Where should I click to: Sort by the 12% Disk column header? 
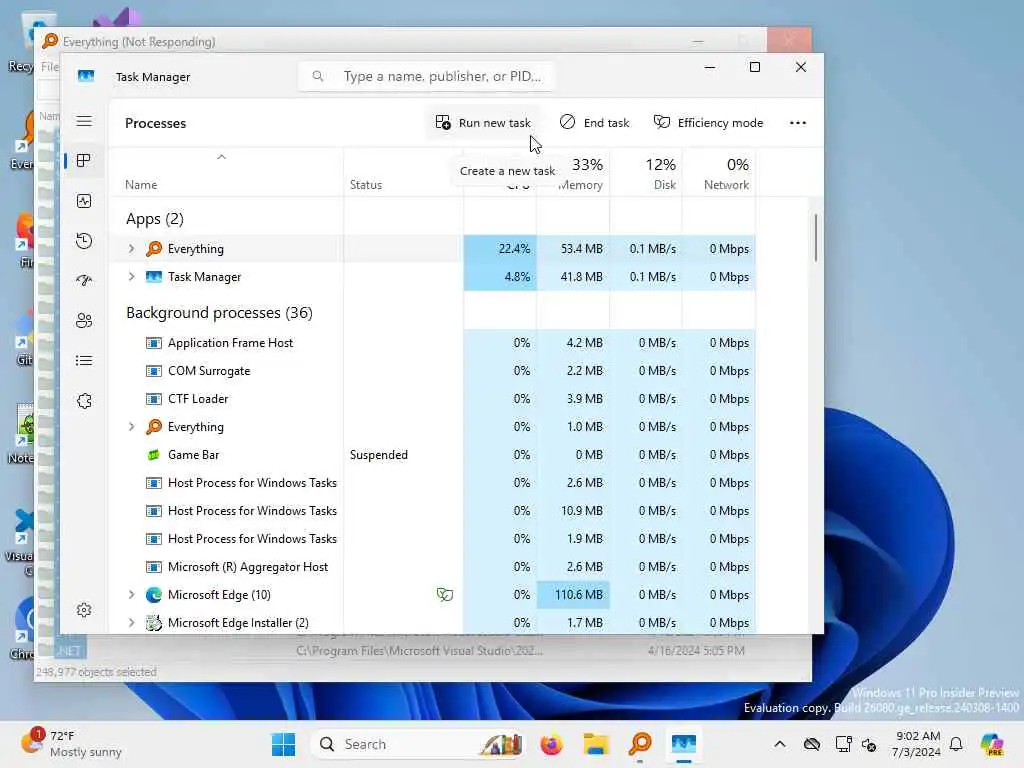pos(647,174)
